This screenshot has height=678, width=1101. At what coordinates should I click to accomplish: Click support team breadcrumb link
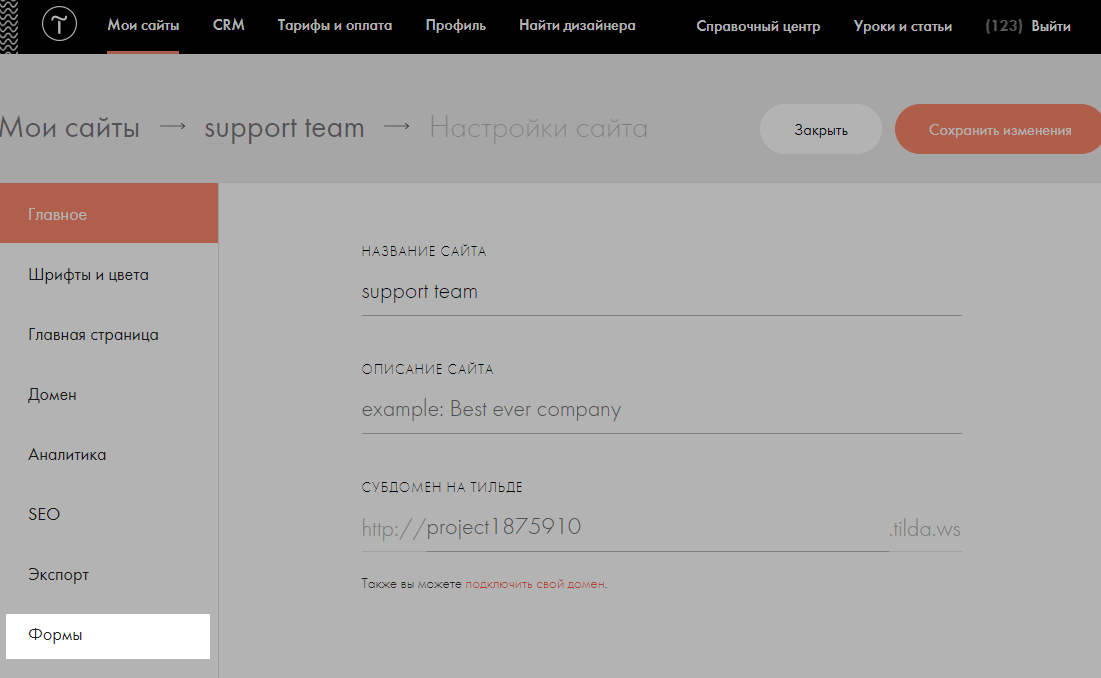[284, 129]
